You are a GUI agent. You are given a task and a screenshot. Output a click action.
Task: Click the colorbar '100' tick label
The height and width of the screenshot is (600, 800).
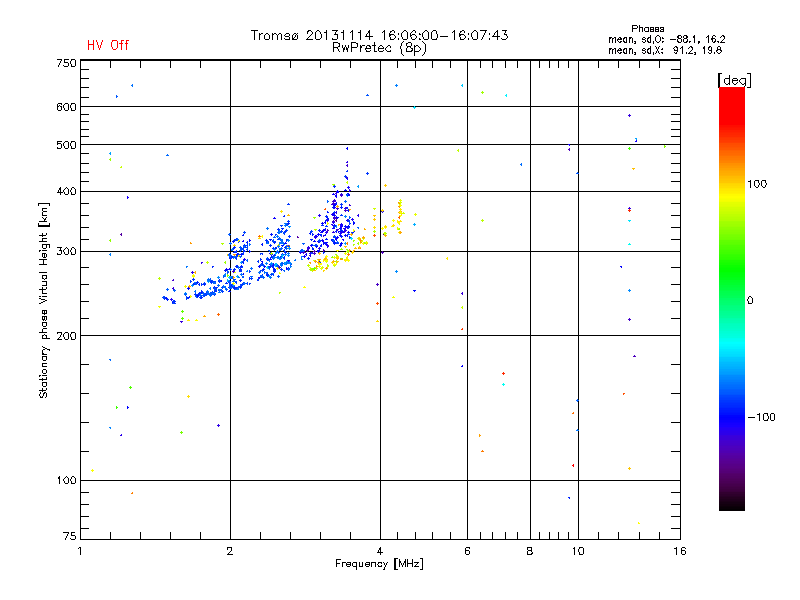tap(757, 184)
